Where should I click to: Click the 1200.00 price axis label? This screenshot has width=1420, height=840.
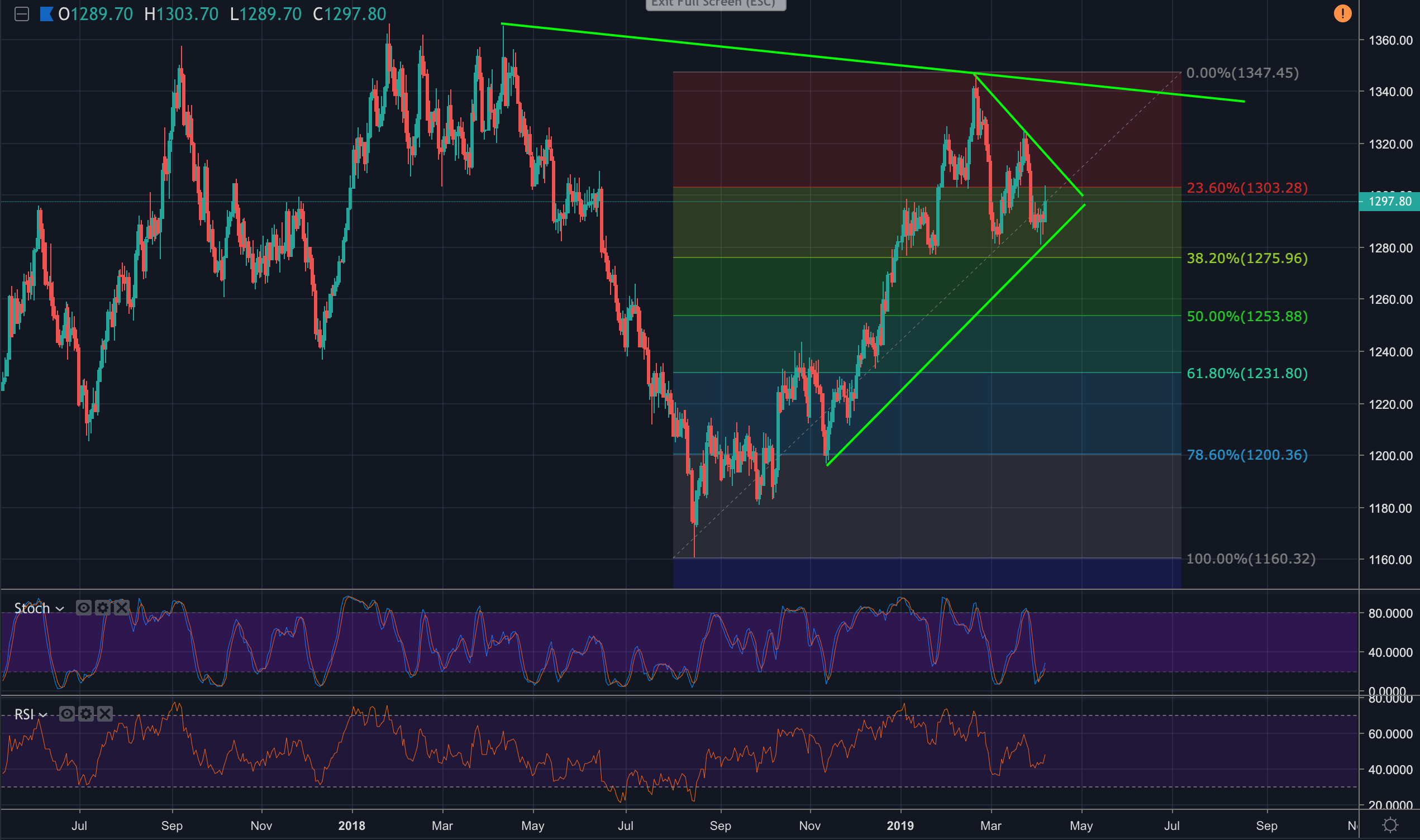pos(1390,456)
